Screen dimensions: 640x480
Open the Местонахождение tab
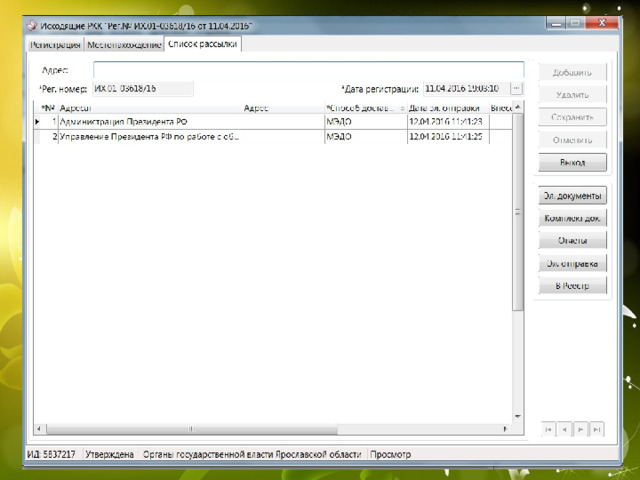(124, 45)
